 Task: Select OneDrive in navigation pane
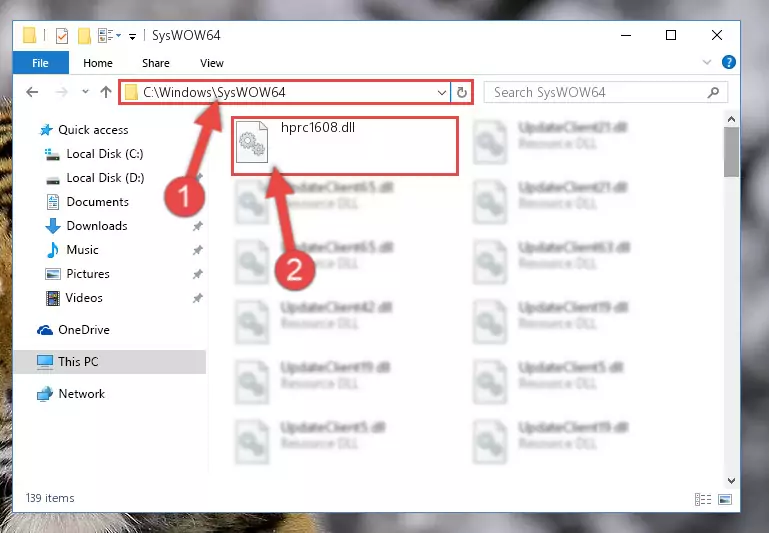coord(84,330)
